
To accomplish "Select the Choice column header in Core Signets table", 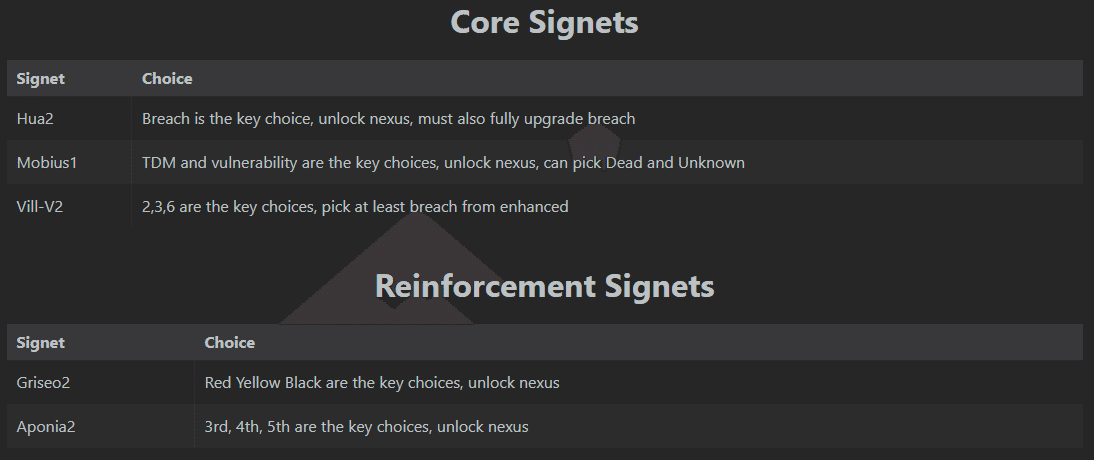I will [x=167, y=78].
